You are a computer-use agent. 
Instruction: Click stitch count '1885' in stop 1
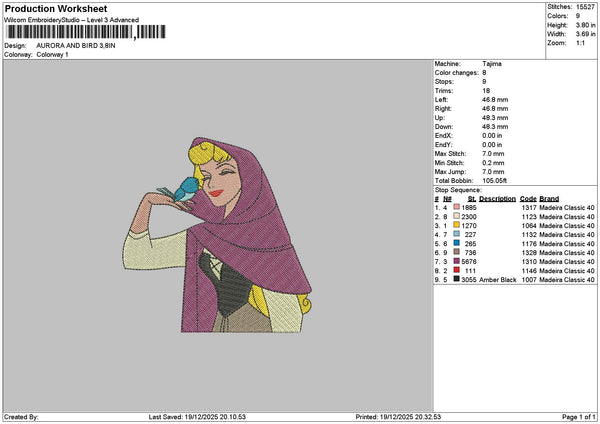pos(469,207)
